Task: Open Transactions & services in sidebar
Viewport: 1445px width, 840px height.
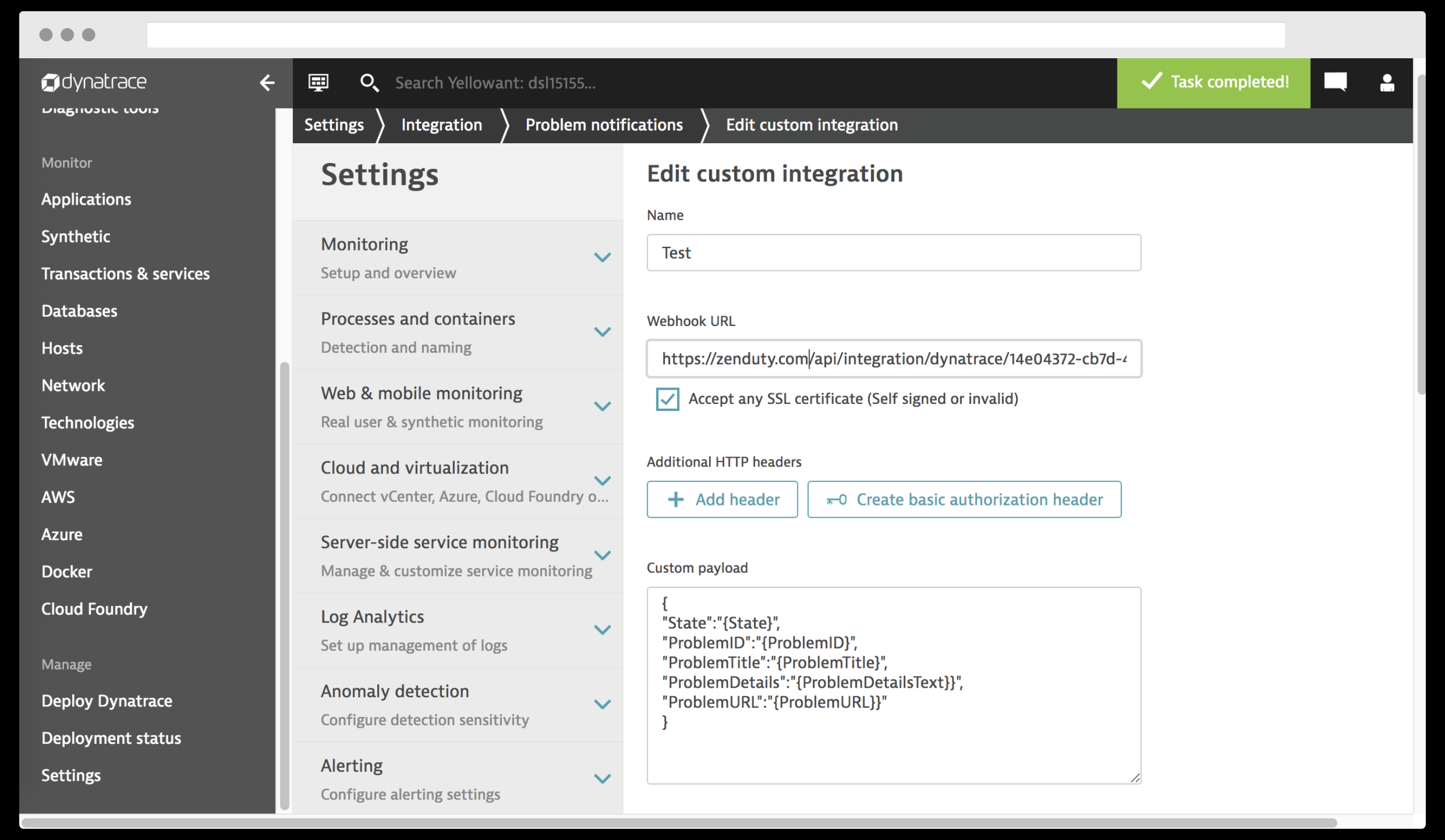Action: coord(126,274)
